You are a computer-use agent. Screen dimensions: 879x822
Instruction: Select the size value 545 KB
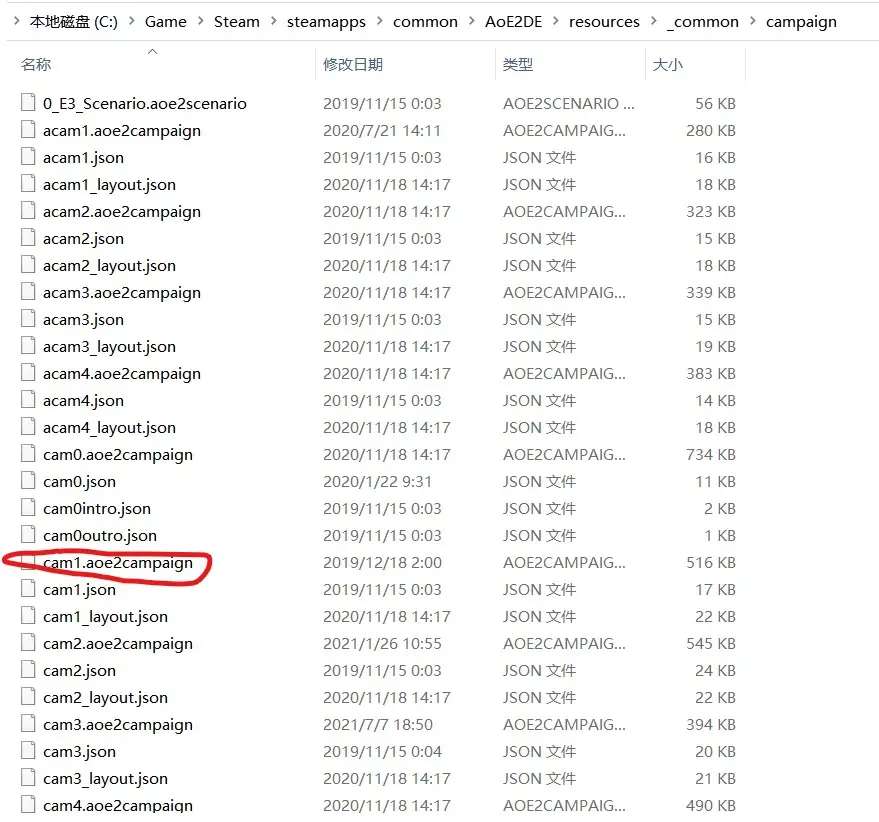pyautogui.click(x=711, y=643)
